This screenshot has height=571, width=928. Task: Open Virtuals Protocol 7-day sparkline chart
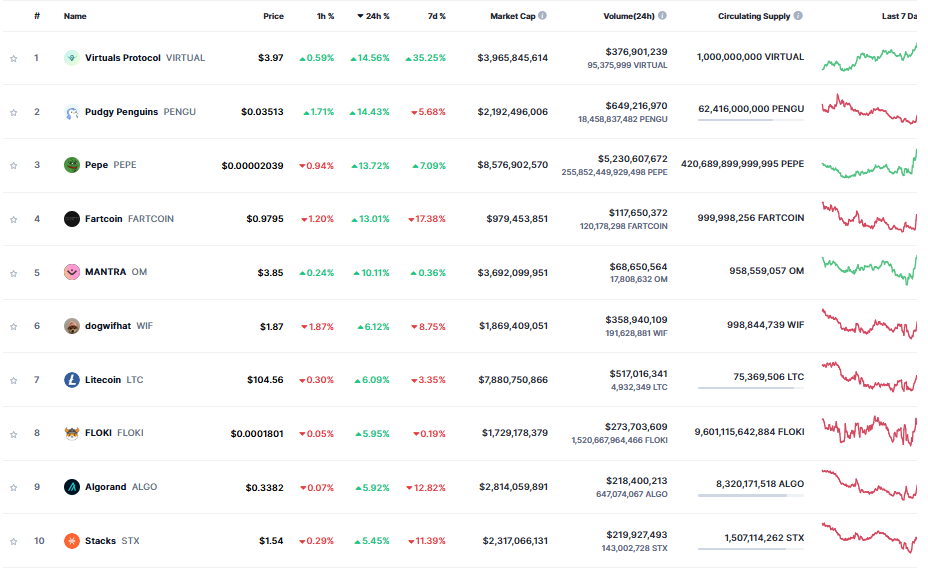(x=869, y=57)
